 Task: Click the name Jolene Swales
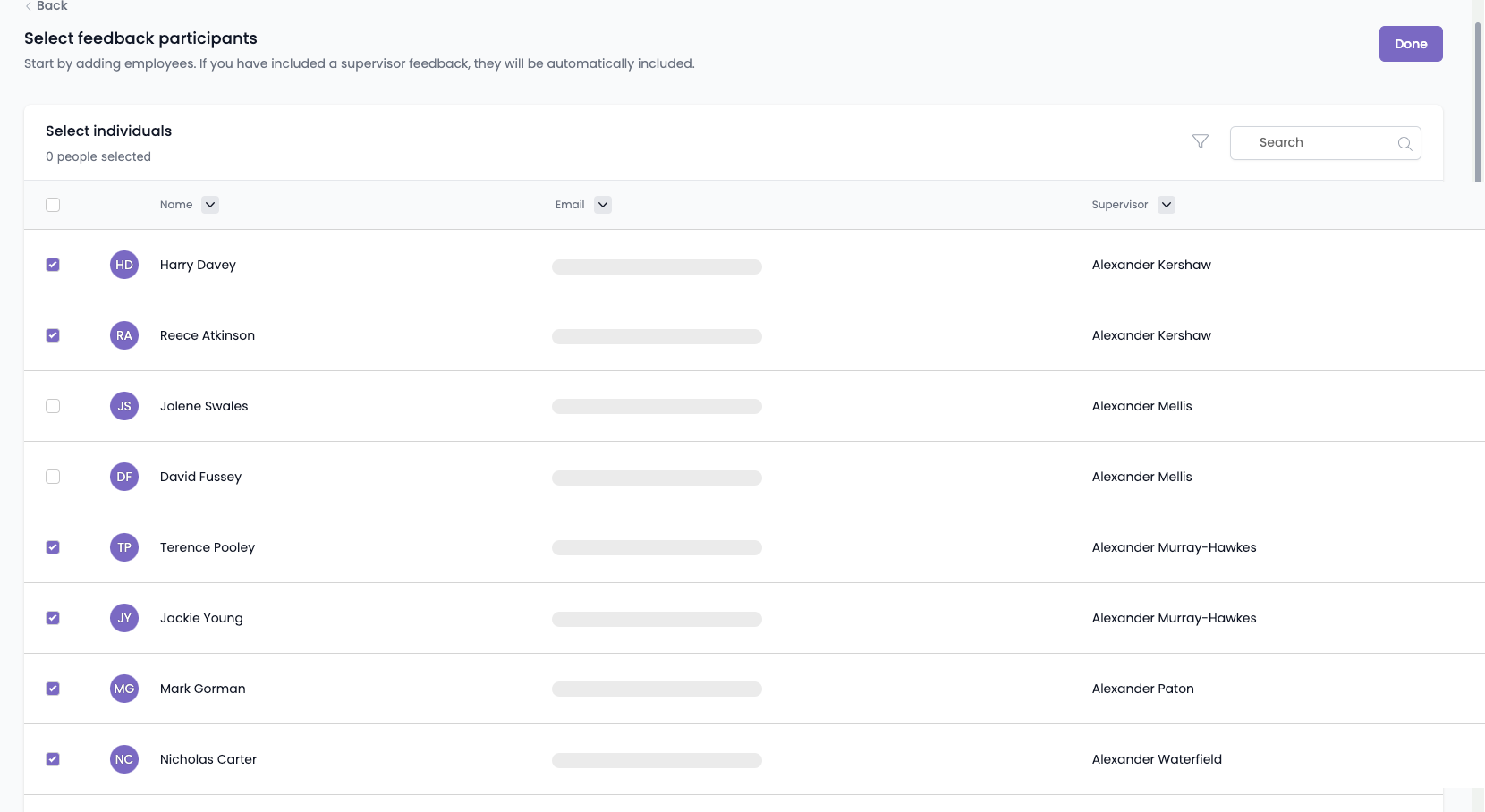pos(204,406)
